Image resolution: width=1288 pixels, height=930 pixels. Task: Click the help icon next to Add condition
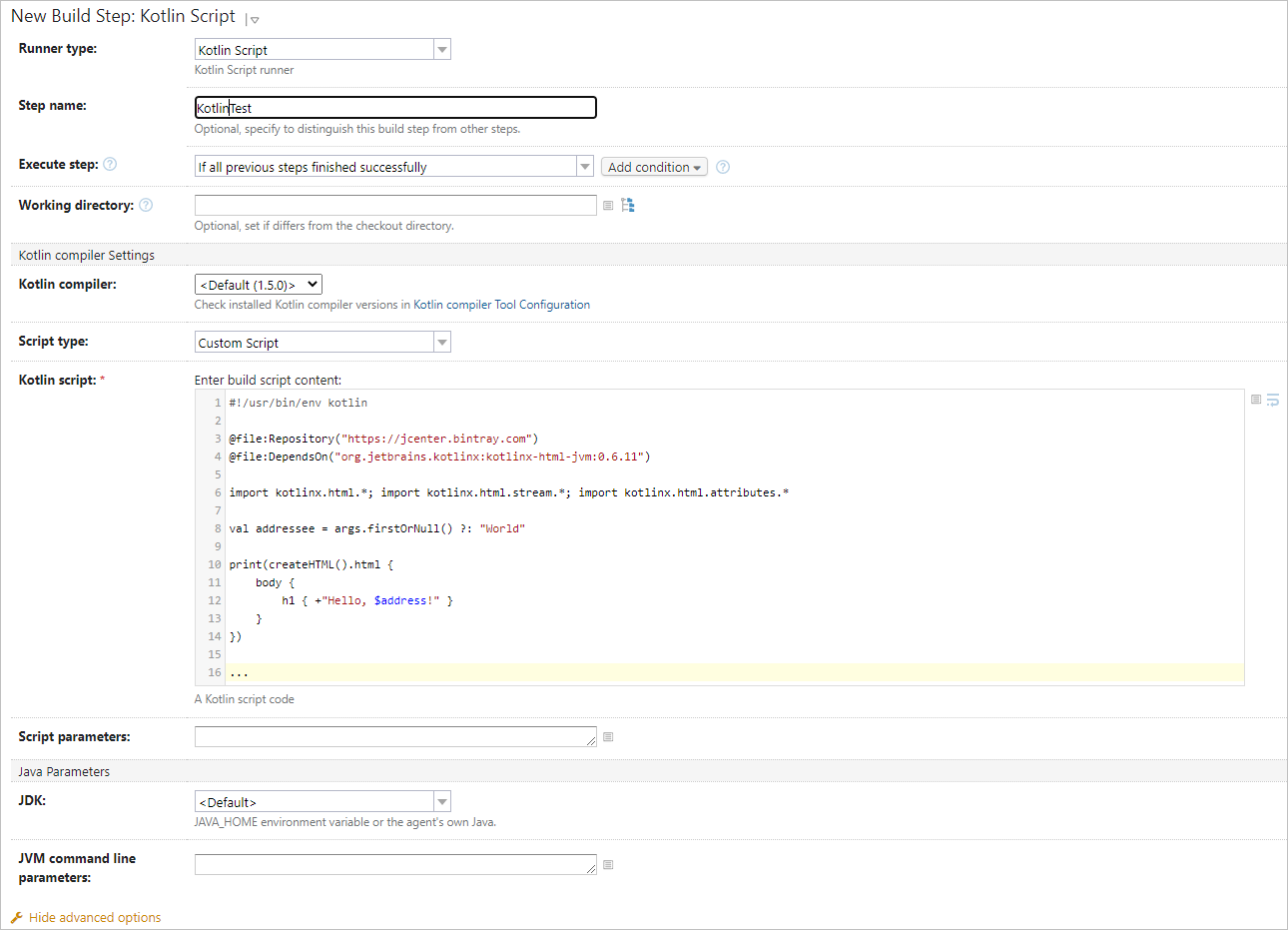tap(722, 166)
